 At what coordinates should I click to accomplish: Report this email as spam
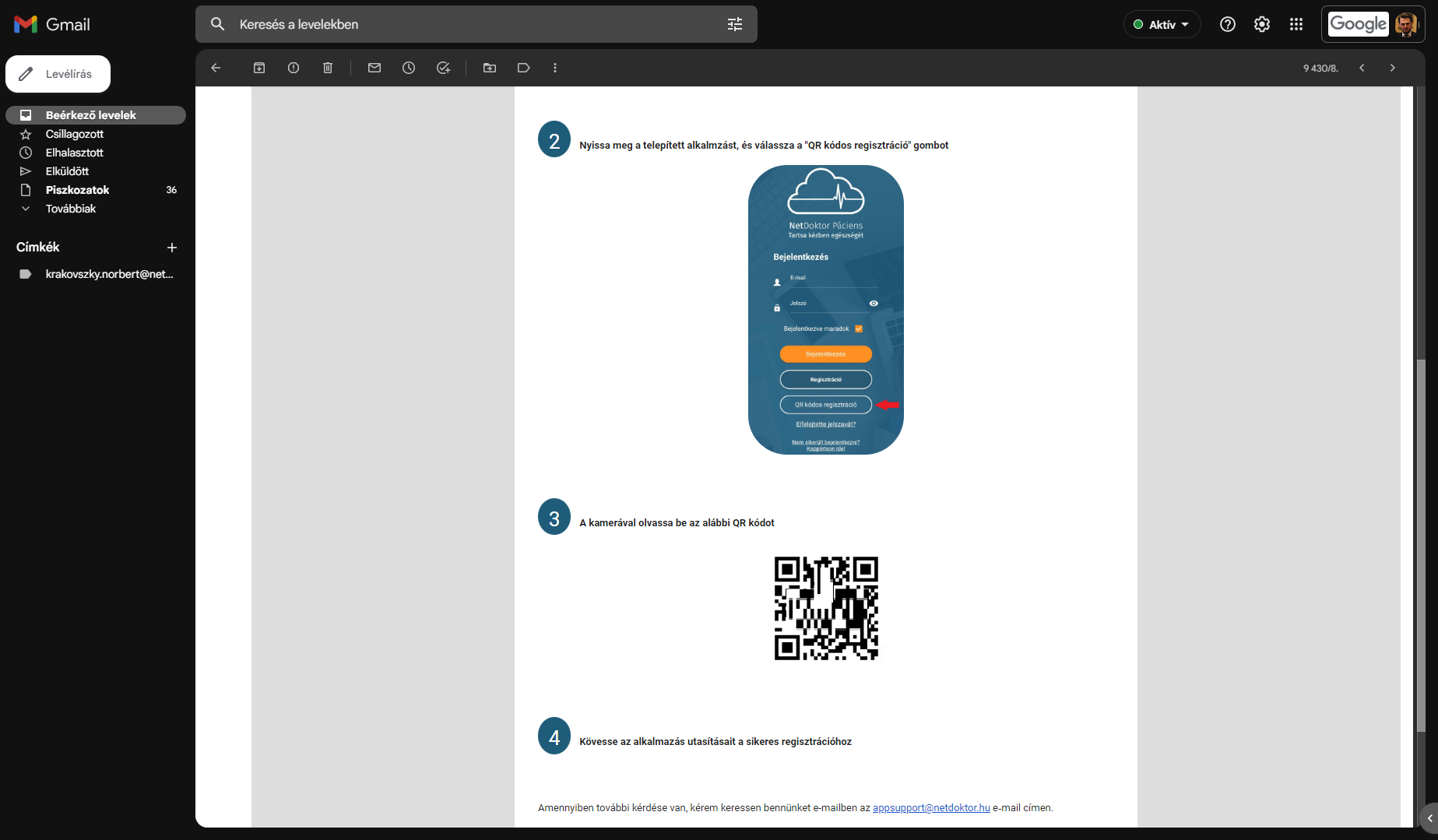294,68
